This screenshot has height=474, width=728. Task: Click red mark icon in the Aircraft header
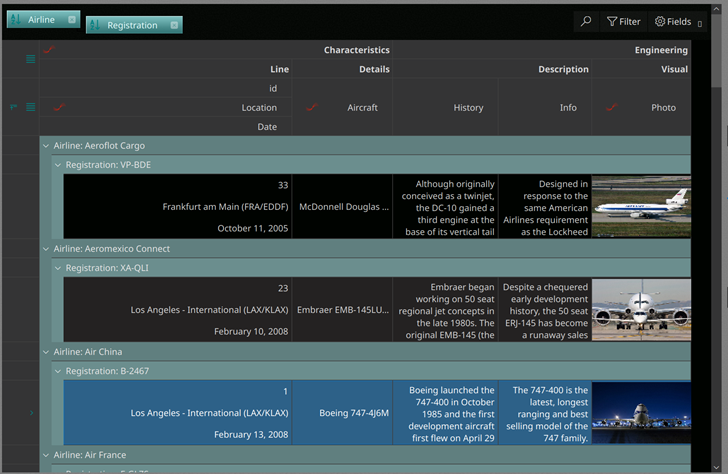coord(312,107)
